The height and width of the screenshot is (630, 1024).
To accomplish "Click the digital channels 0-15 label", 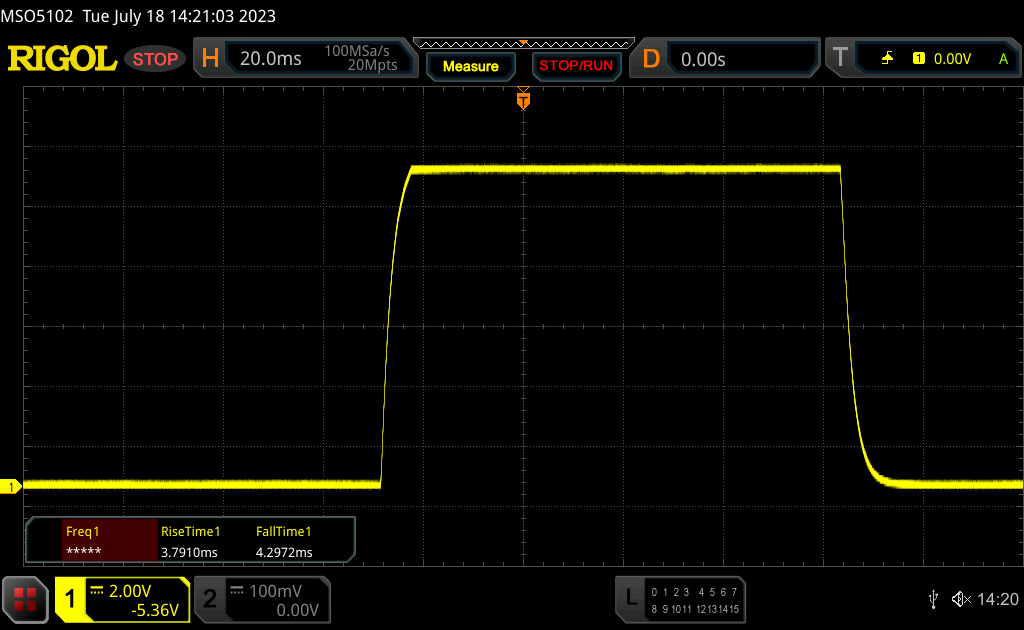I will pyautogui.click(x=695, y=601).
